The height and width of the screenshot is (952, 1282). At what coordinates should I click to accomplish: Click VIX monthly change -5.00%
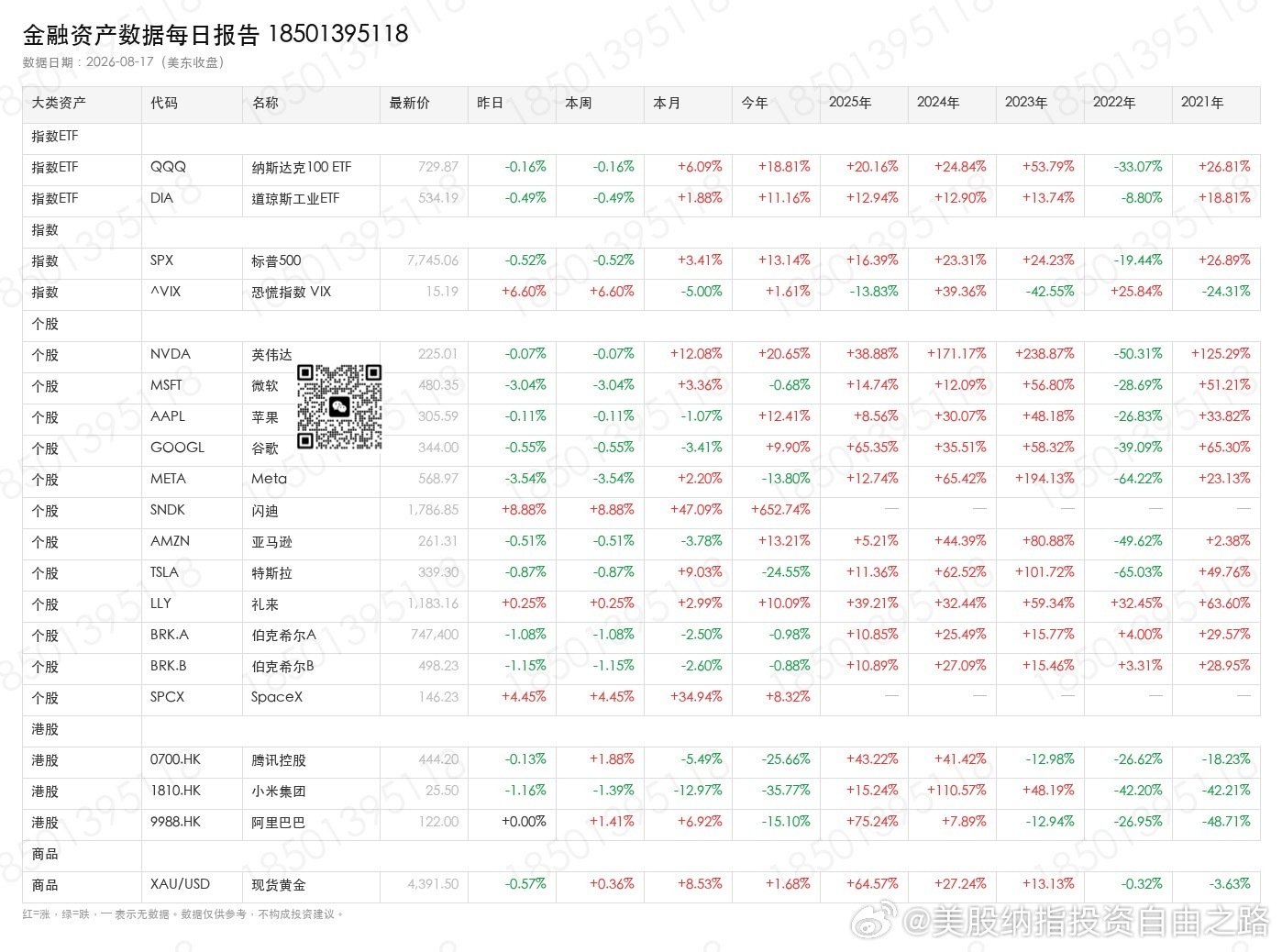click(701, 292)
